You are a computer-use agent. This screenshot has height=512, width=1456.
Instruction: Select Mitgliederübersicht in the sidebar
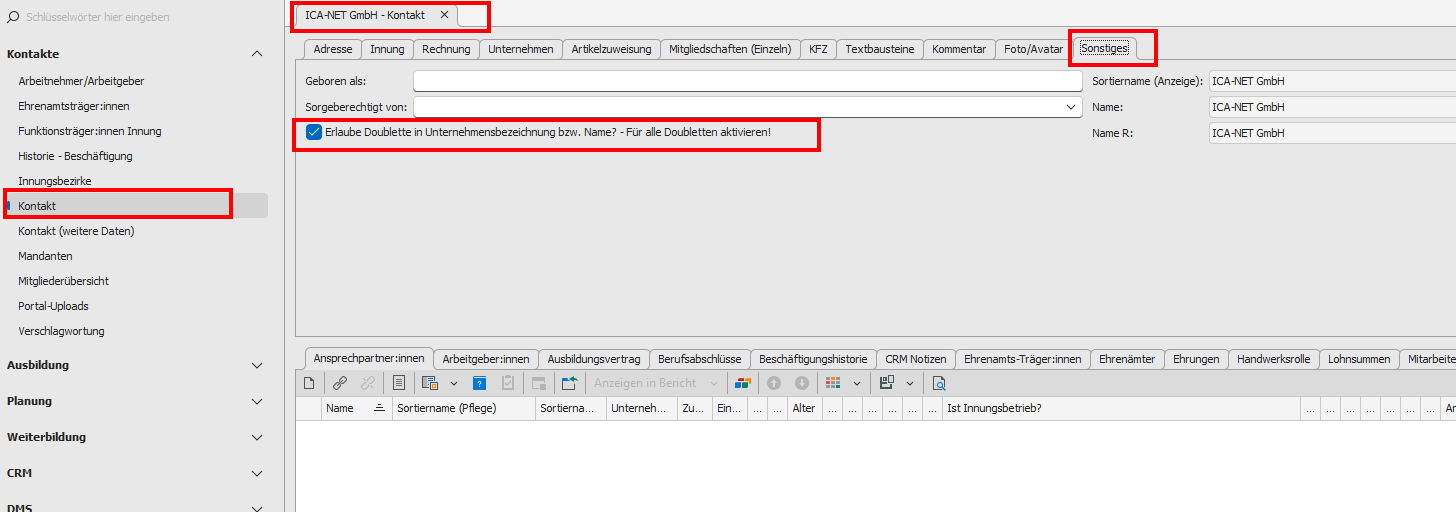[x=64, y=281]
